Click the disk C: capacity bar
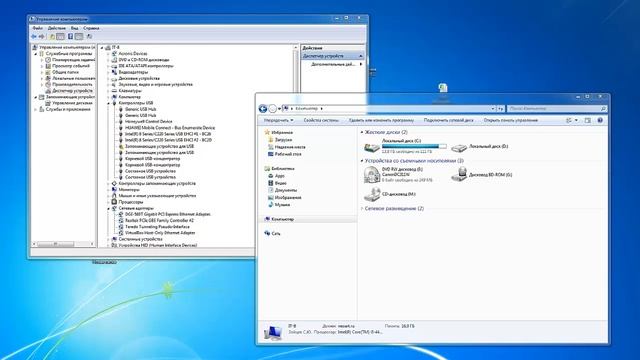The height and width of the screenshot is (360, 640). click(x=414, y=146)
